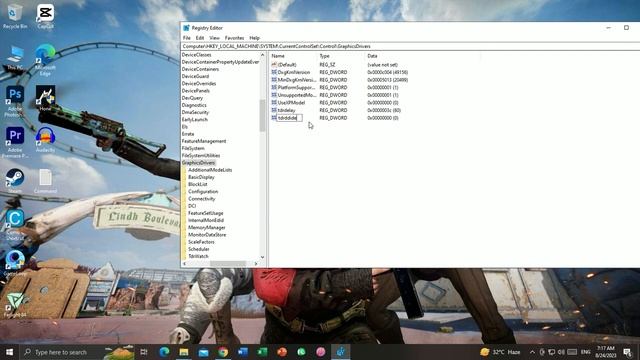This screenshot has height=360, width=640.
Task: Click the Registry Editor taskbar button
Action: [340, 352]
